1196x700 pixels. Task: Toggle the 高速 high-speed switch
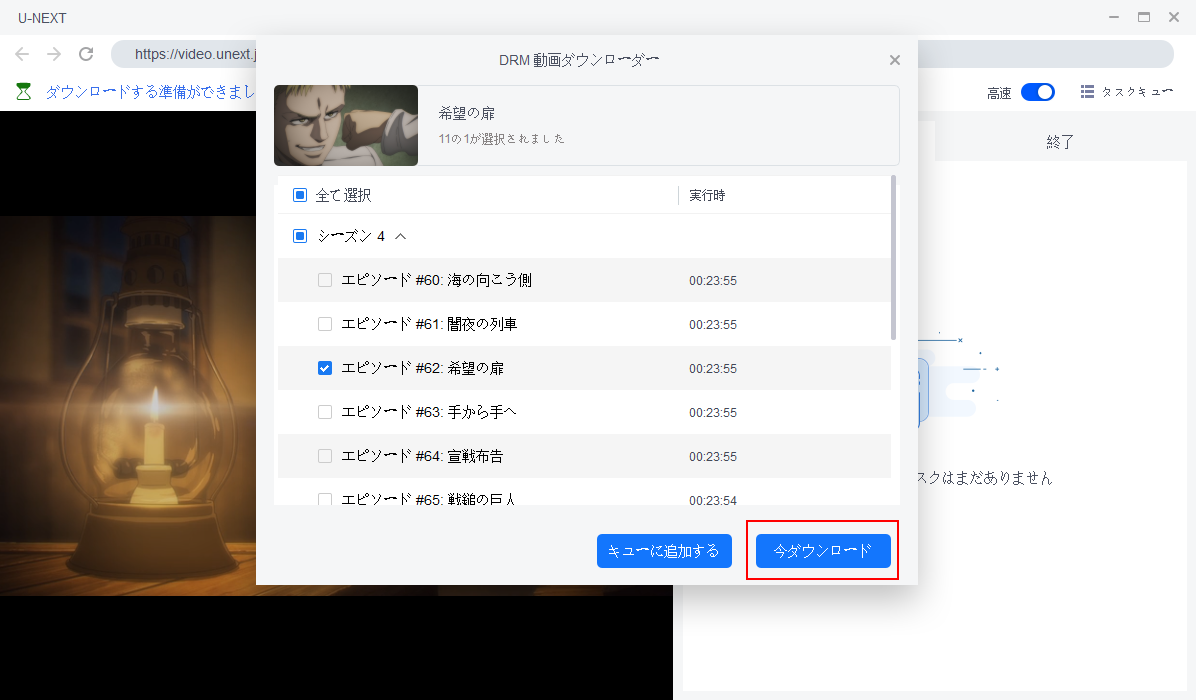click(1037, 92)
